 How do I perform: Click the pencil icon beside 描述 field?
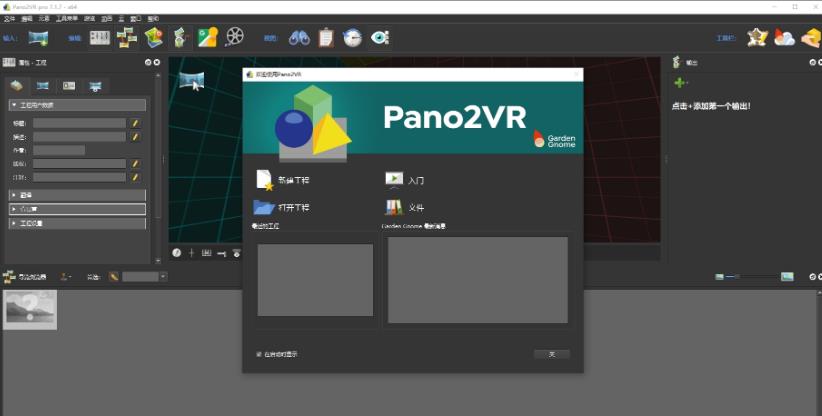point(135,137)
